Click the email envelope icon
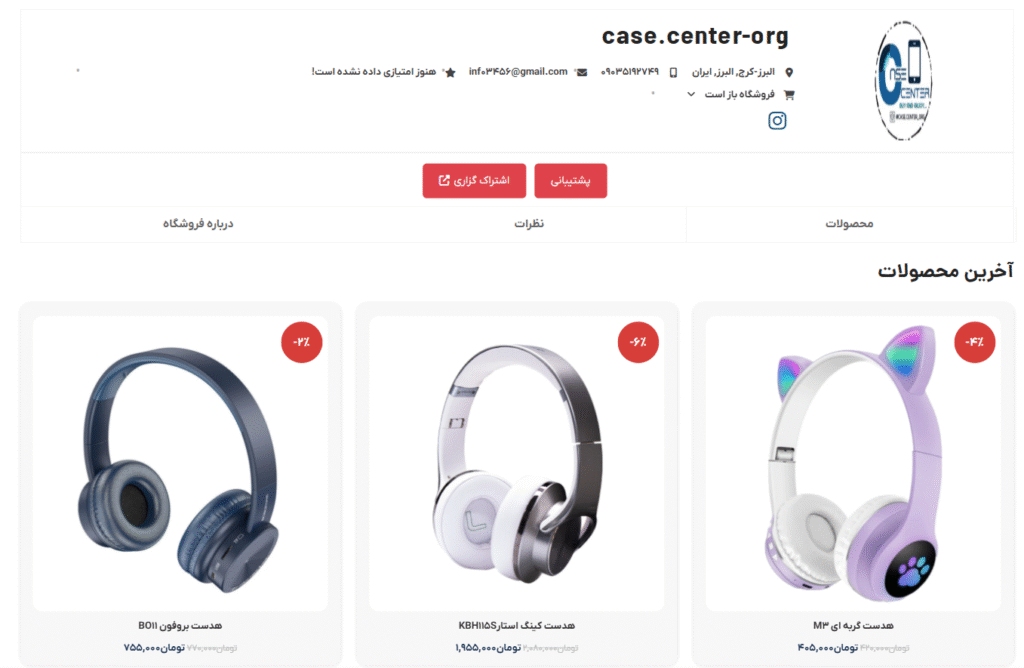 coord(582,72)
